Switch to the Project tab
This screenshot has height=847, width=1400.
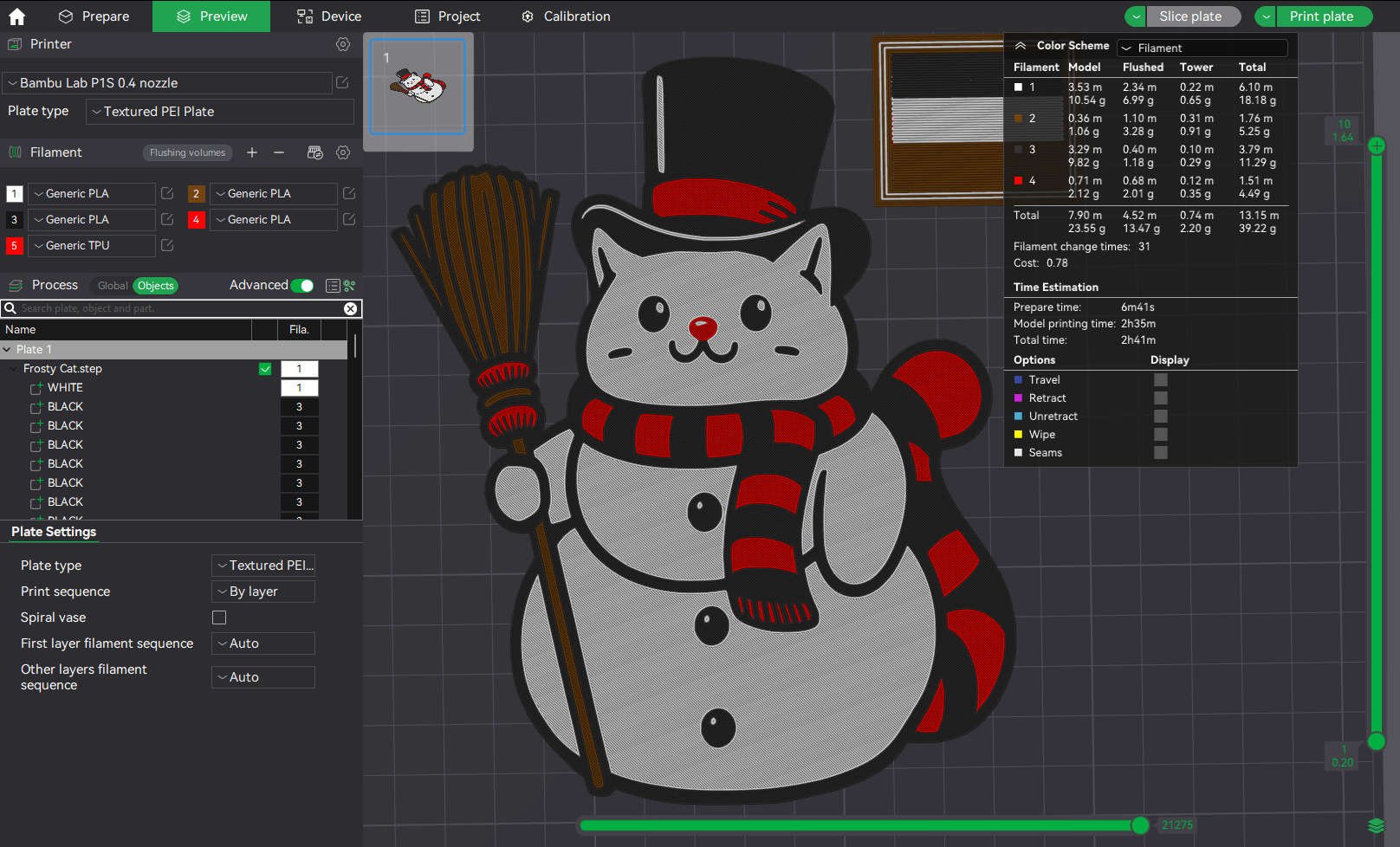click(447, 16)
